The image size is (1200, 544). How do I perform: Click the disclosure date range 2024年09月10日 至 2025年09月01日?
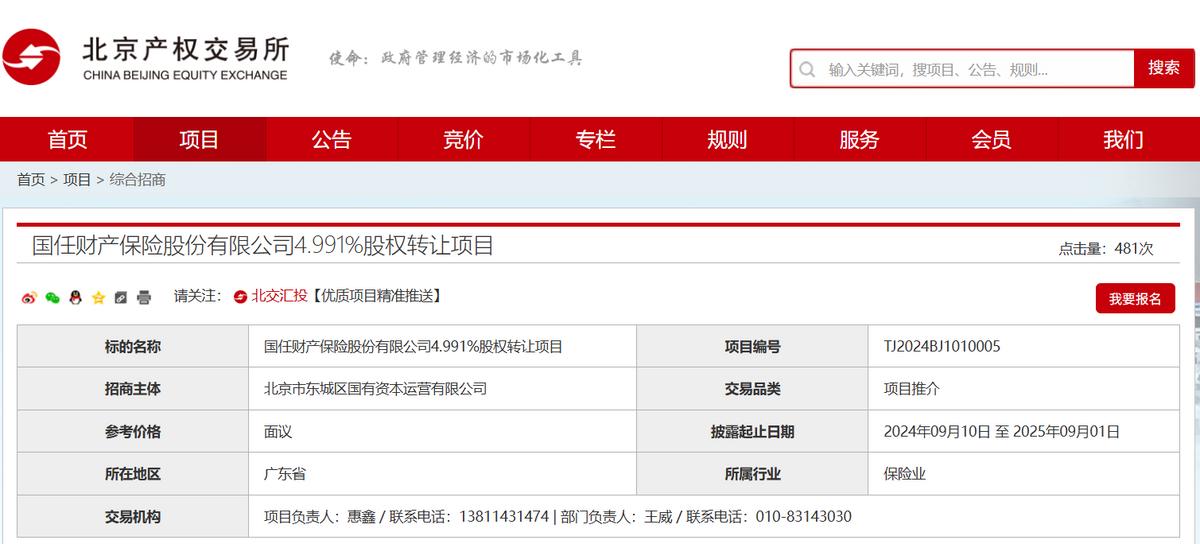[1002, 432]
